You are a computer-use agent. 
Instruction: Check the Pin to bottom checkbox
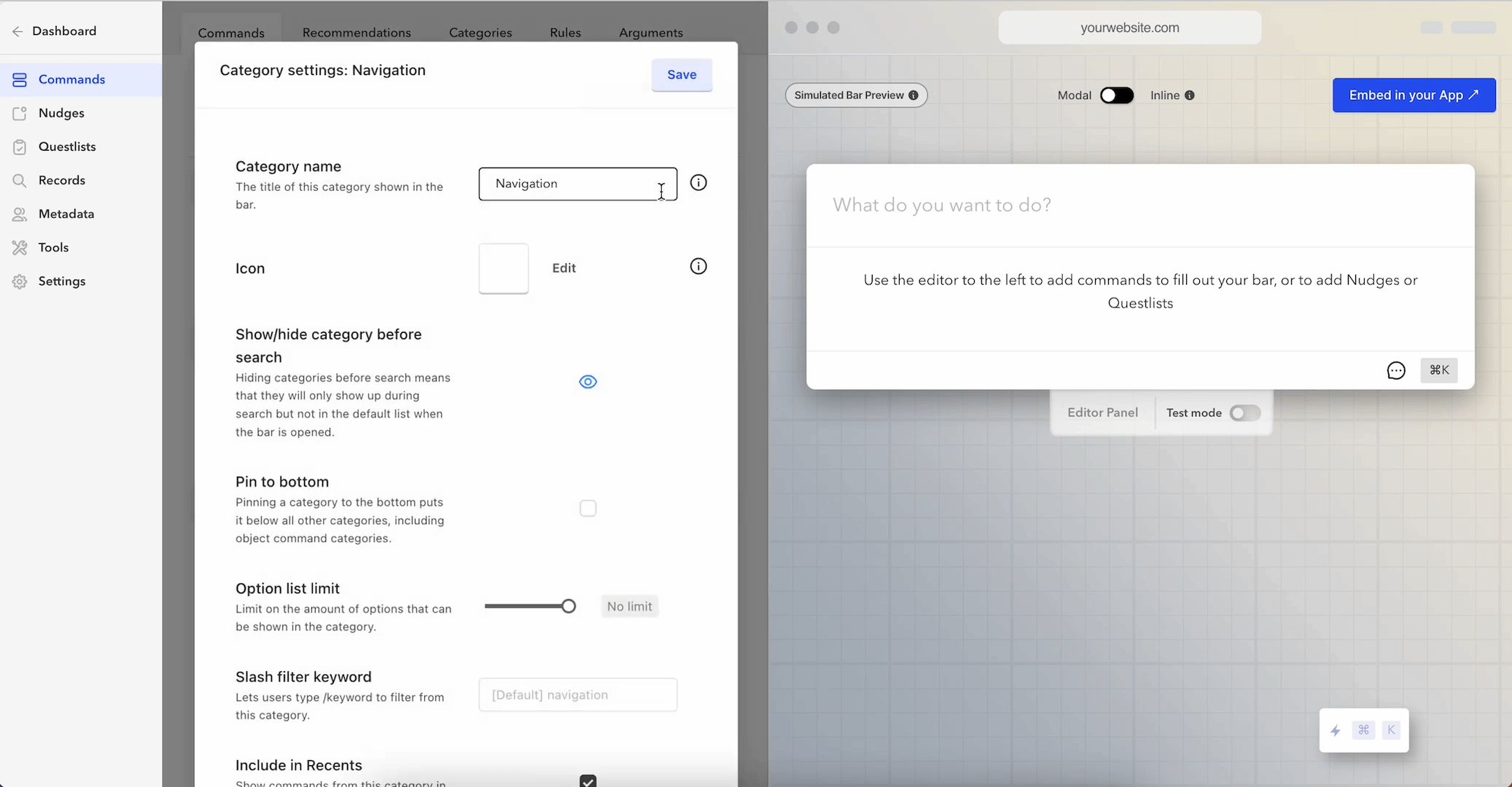pos(588,509)
